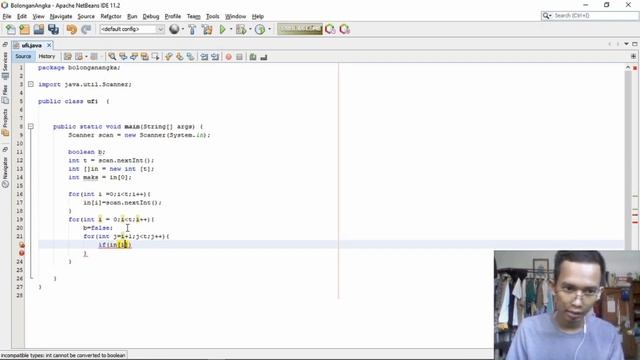The width and height of the screenshot is (640, 360).
Task: Build the project with hammer icon
Action: pyautogui.click(x=192, y=29)
